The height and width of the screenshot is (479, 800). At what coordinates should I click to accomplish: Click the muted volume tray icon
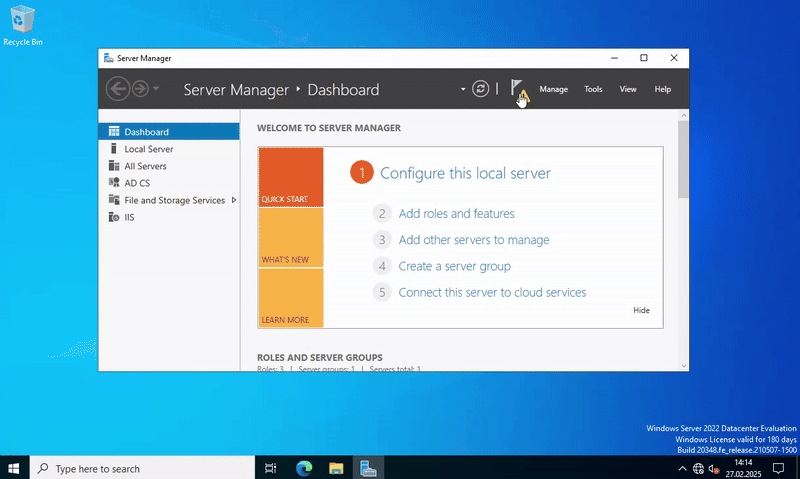click(714, 468)
